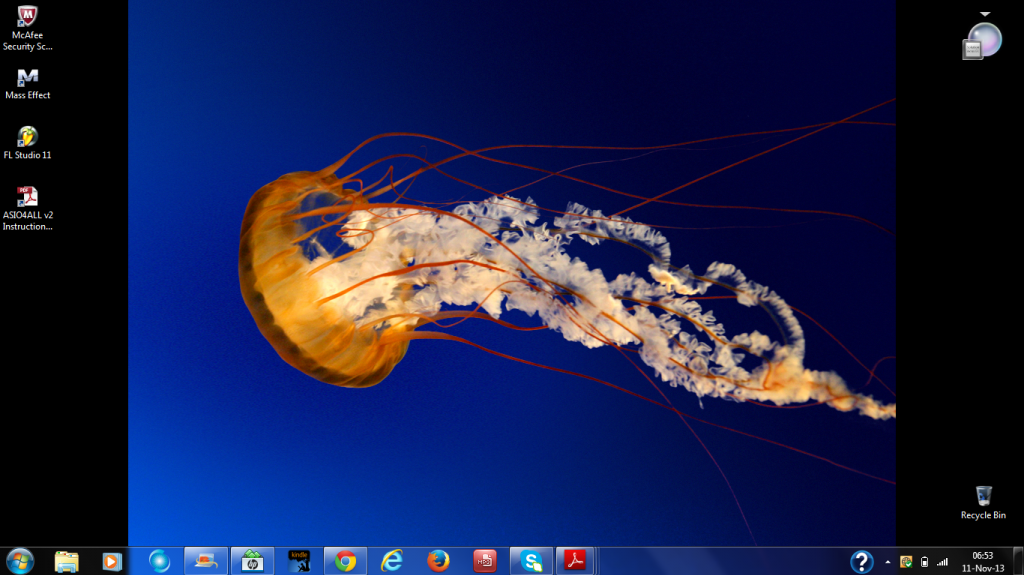Open Google Chrome from the taskbar

(345, 561)
